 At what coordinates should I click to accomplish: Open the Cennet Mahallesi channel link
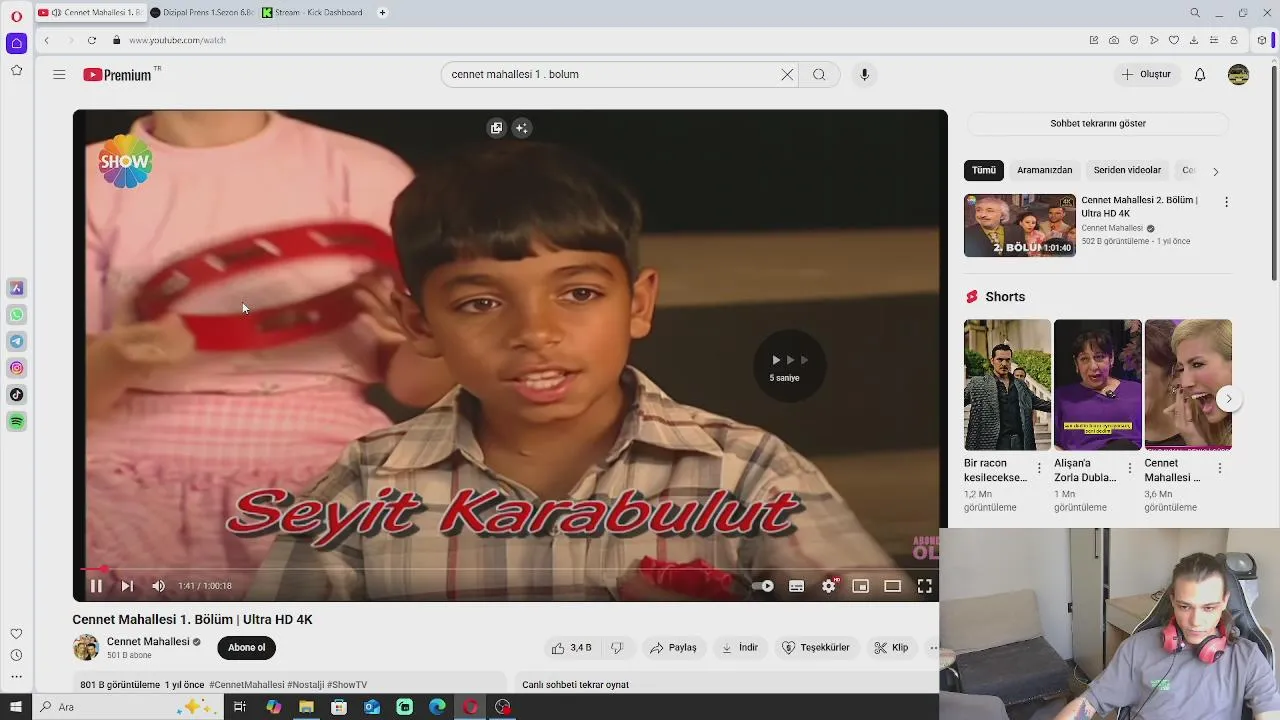[148, 642]
